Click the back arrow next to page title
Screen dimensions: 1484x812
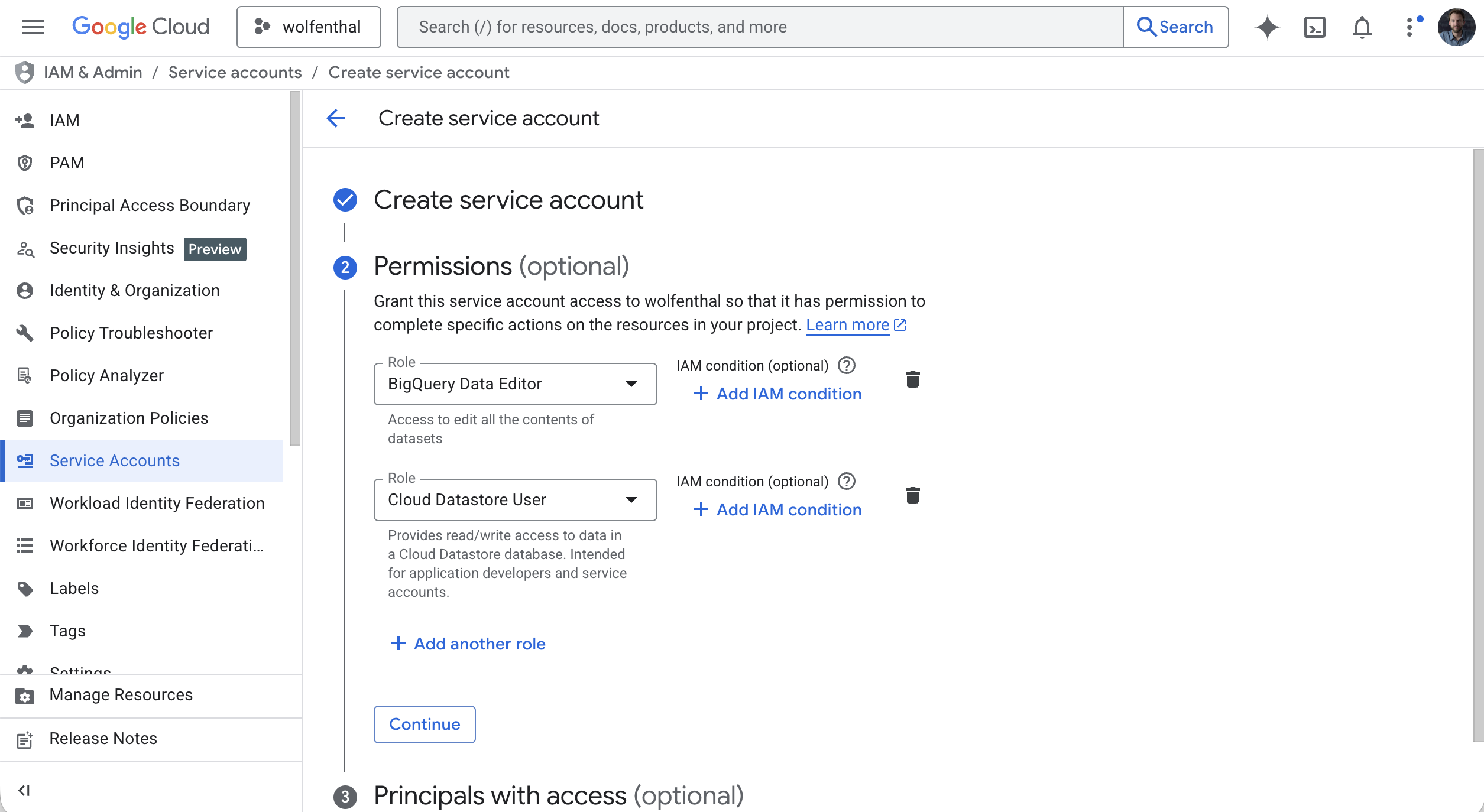[x=336, y=118]
